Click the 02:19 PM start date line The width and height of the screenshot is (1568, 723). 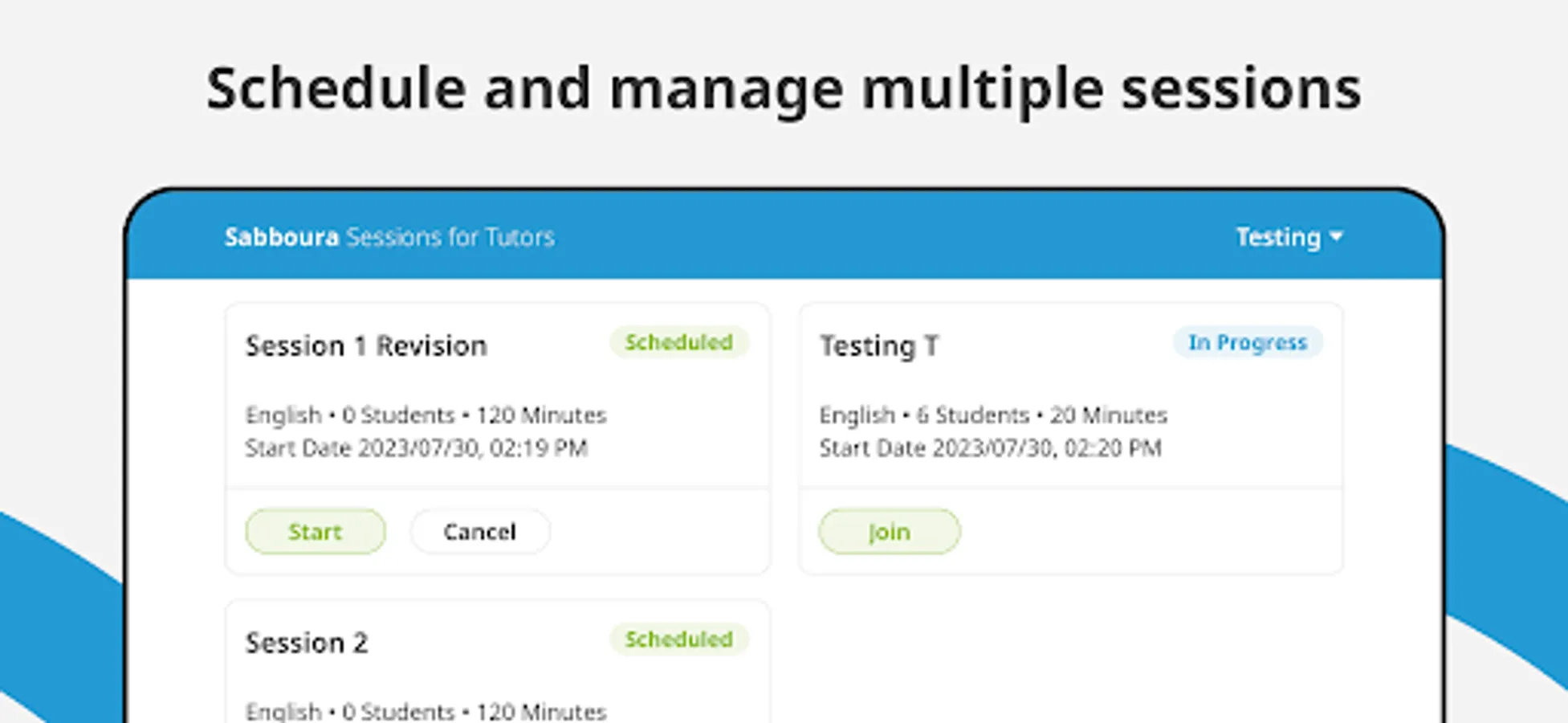pyautogui.click(x=416, y=447)
